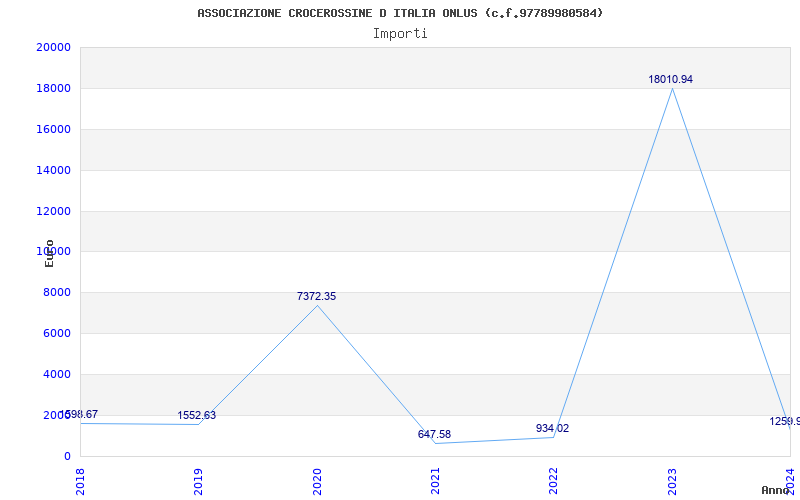The width and height of the screenshot is (800, 500).
Task: Click the 2023 peak point on the line
Action: pos(672,88)
